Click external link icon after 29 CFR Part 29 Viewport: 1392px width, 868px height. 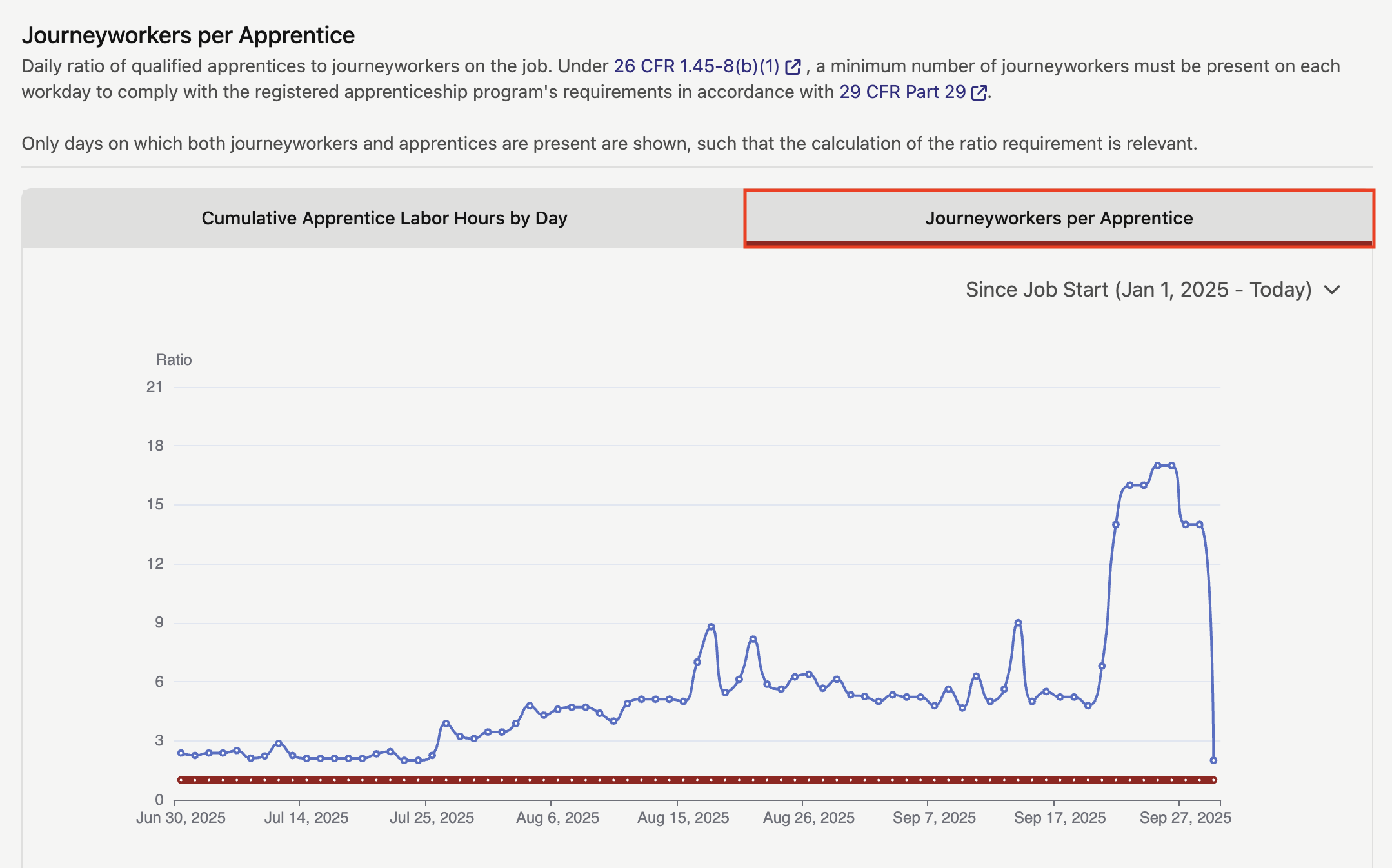coord(979,92)
